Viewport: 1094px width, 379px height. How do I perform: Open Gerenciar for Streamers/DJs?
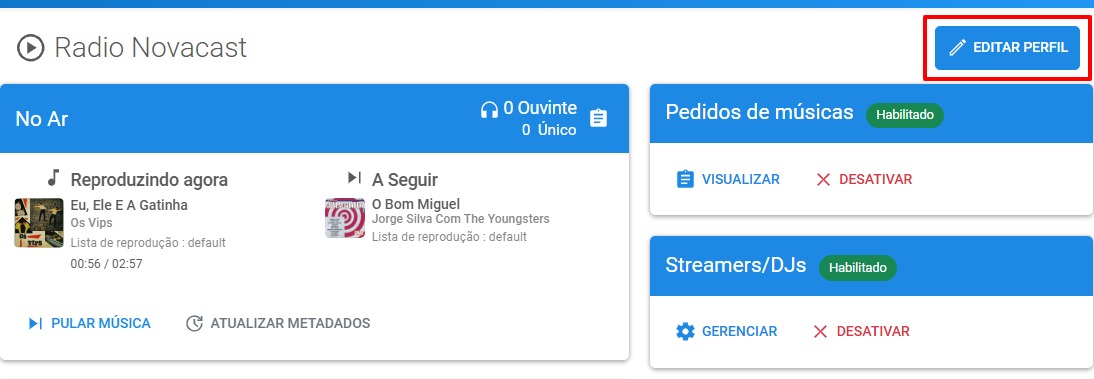(x=726, y=331)
